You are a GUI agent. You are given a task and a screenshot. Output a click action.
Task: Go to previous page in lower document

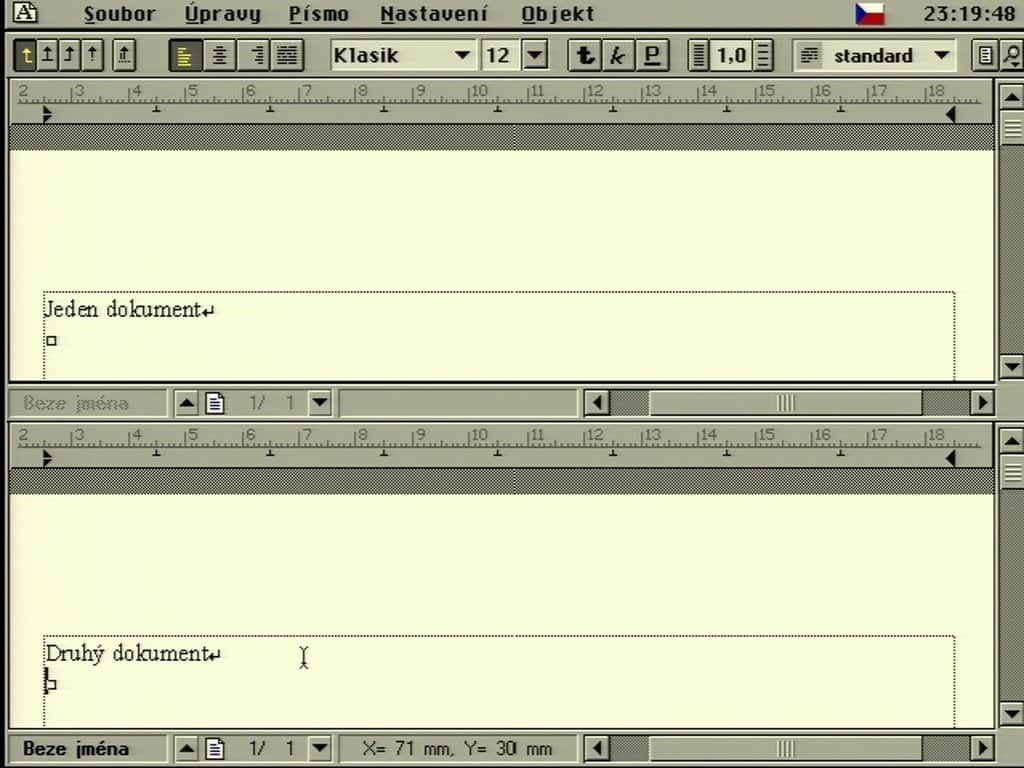tap(187, 748)
